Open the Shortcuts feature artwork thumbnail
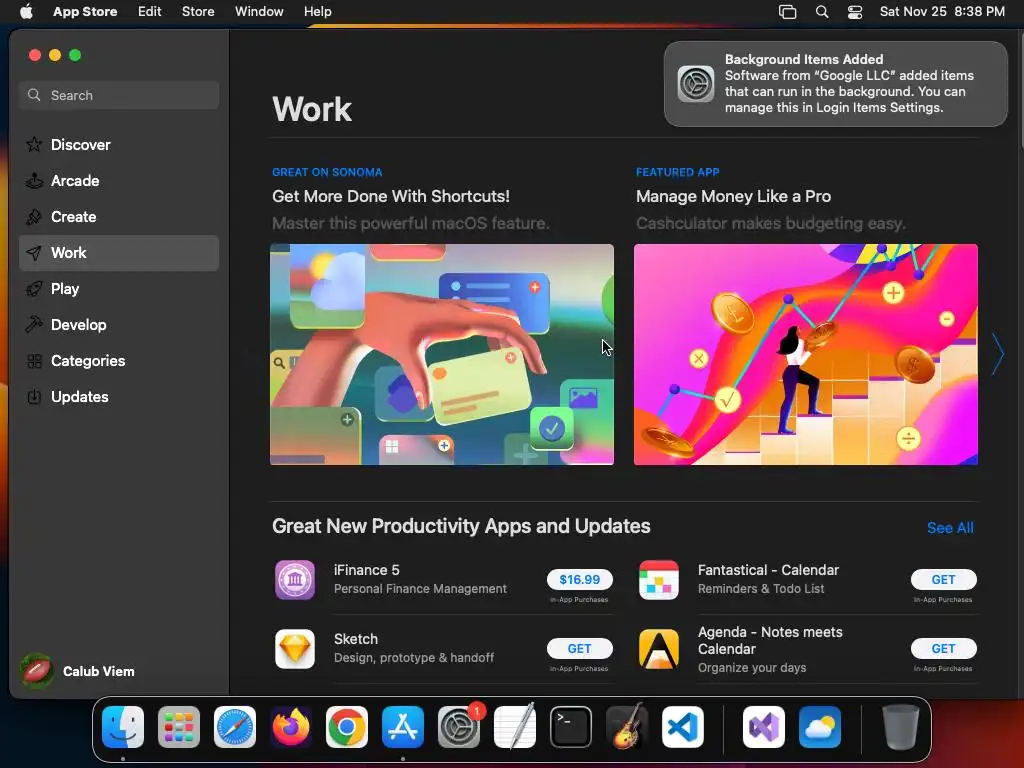This screenshot has height=768, width=1024. coord(442,355)
